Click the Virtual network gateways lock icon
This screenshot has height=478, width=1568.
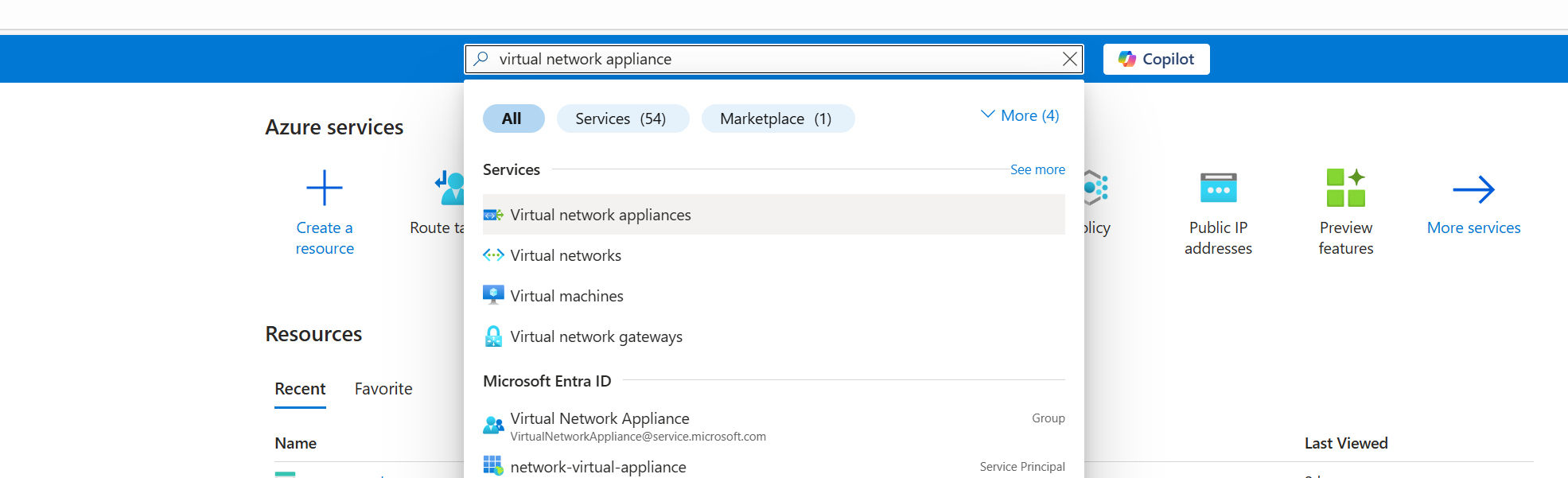point(493,336)
